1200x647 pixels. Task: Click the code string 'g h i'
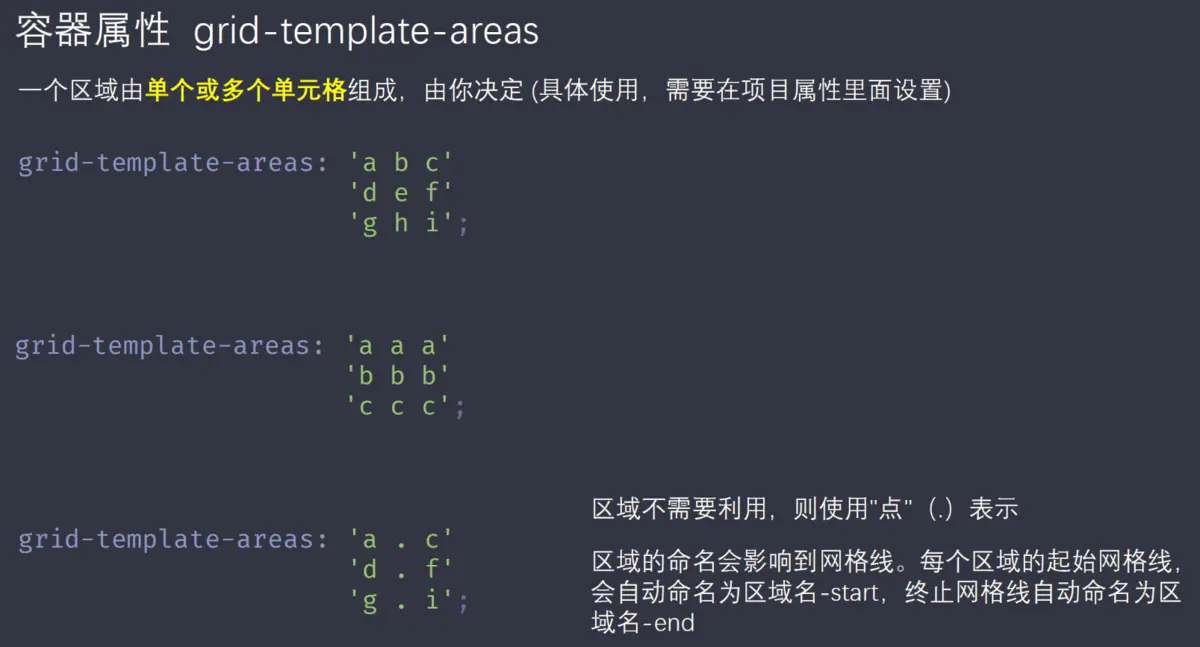click(401, 223)
